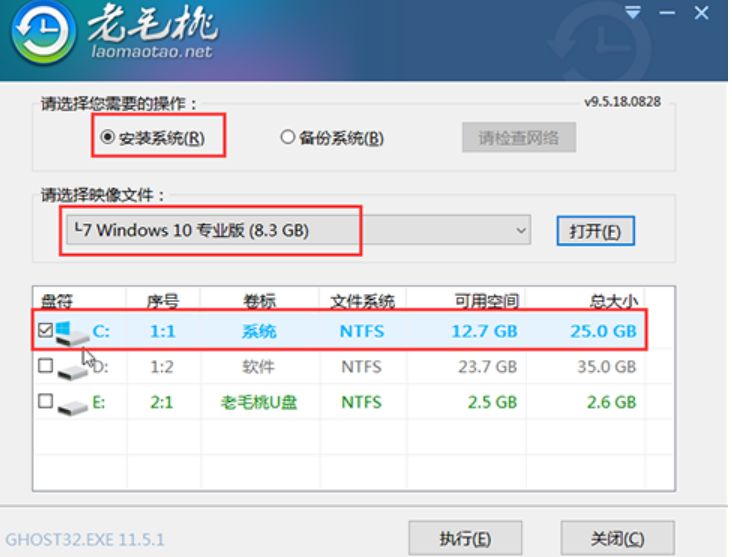Open the title bar triangle menu icon
The width and height of the screenshot is (732, 557).
coord(633,13)
